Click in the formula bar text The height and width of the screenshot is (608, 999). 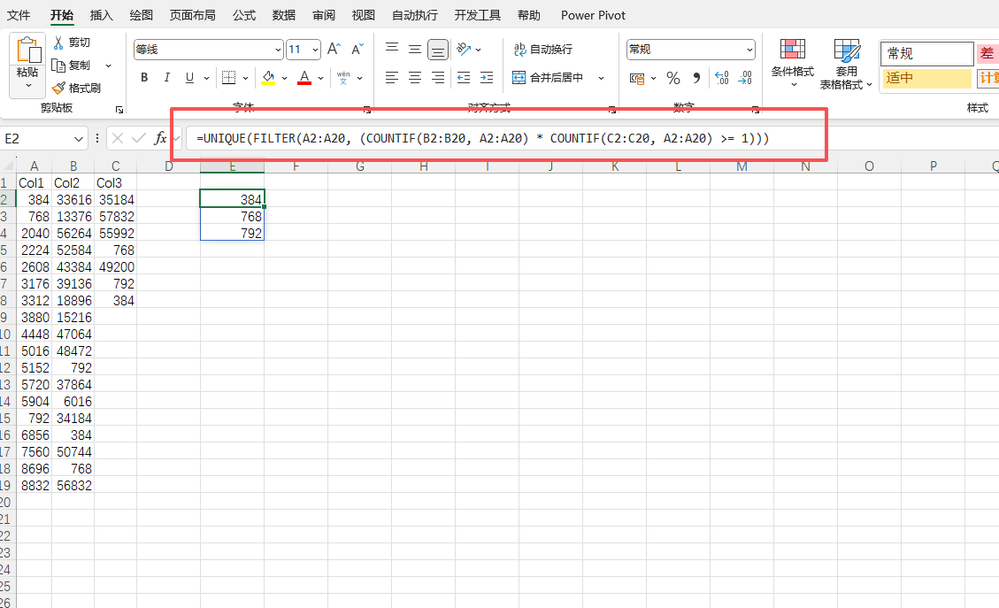[482, 138]
